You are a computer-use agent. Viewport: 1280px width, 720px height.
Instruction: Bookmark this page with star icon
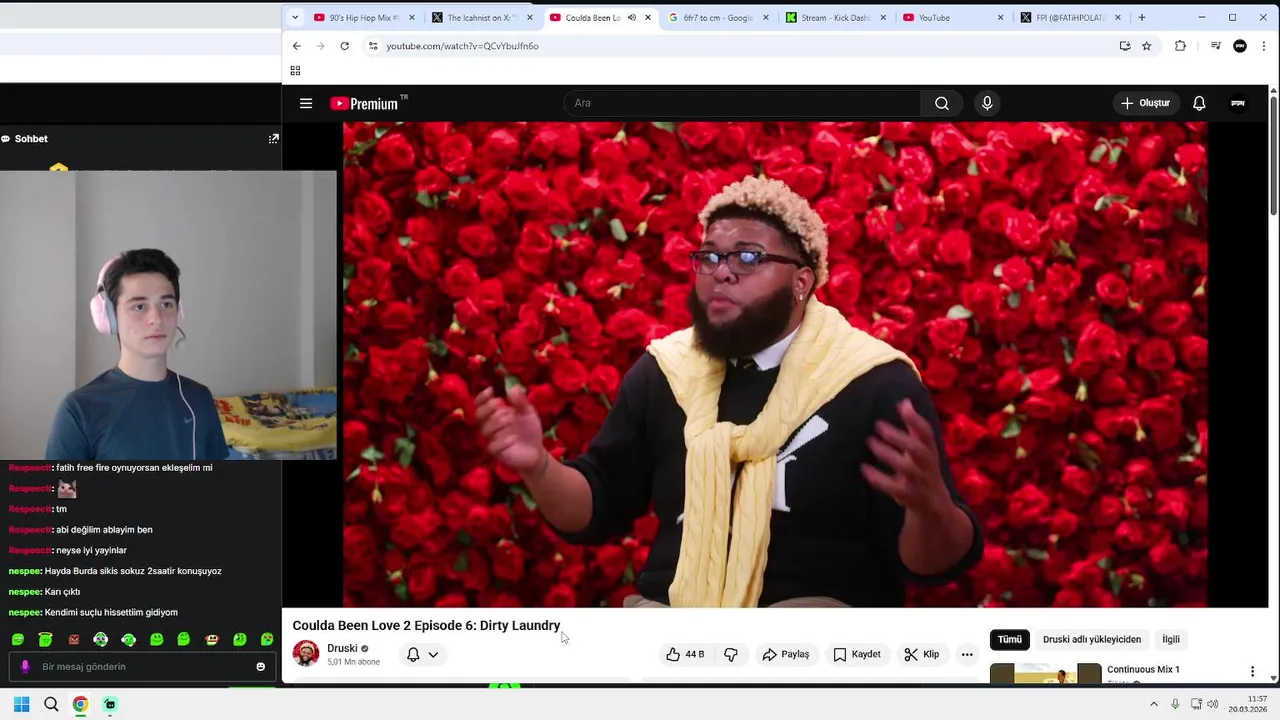[x=1147, y=46]
